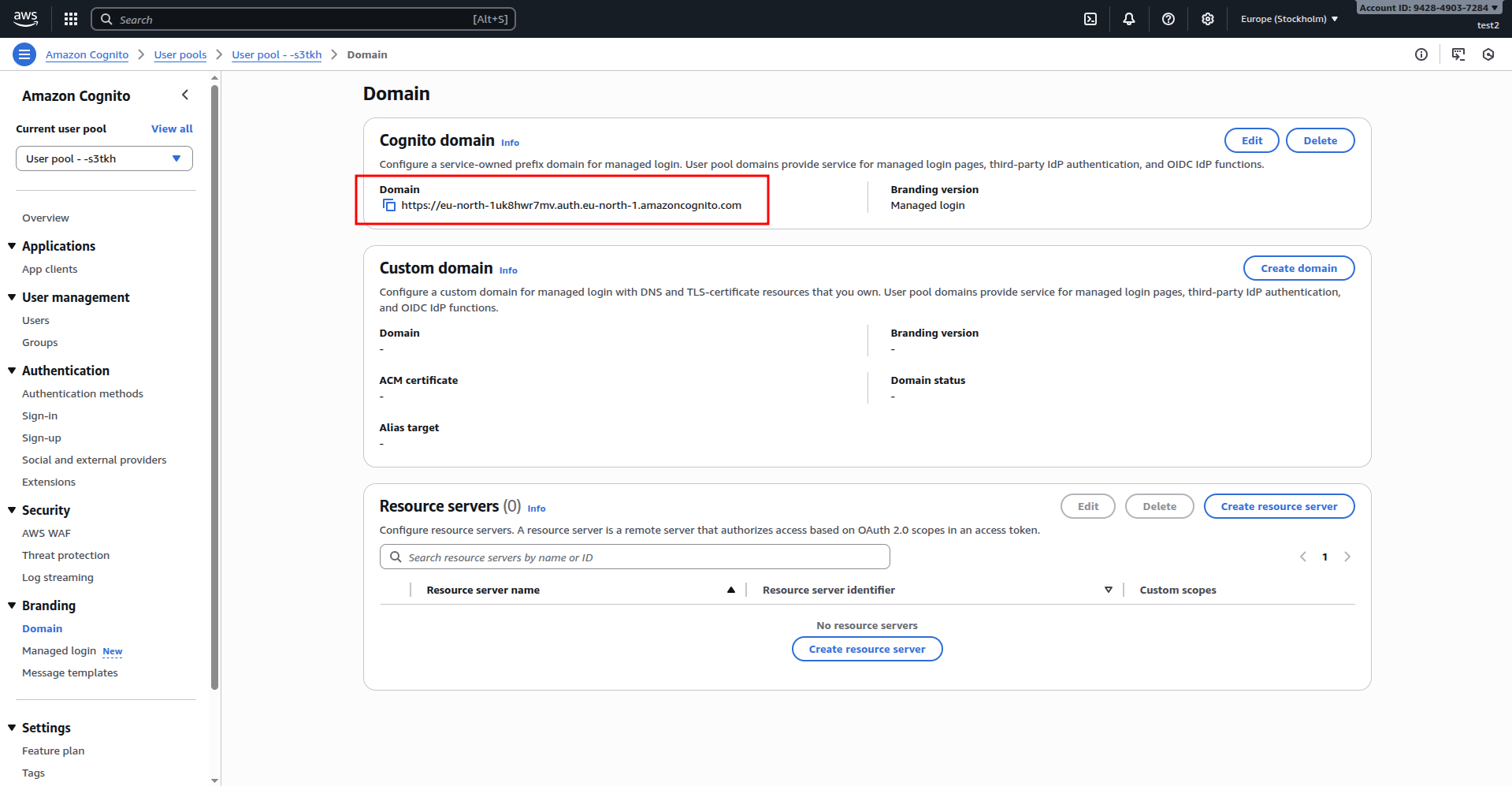Click the sidebar scroll down arrow
This screenshot has height=786, width=1512.
[215, 780]
